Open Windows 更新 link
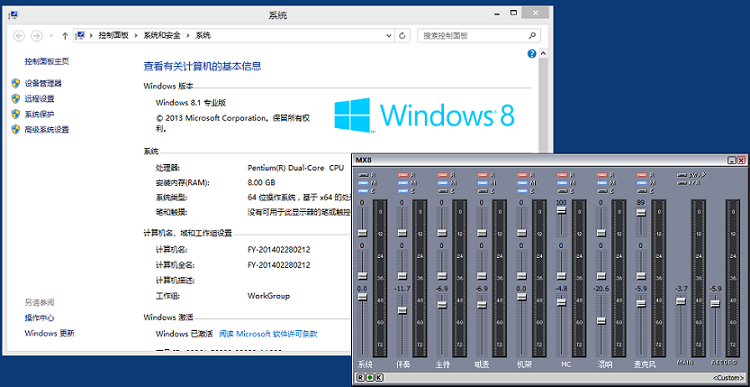The height and width of the screenshot is (387, 750). [x=50, y=333]
